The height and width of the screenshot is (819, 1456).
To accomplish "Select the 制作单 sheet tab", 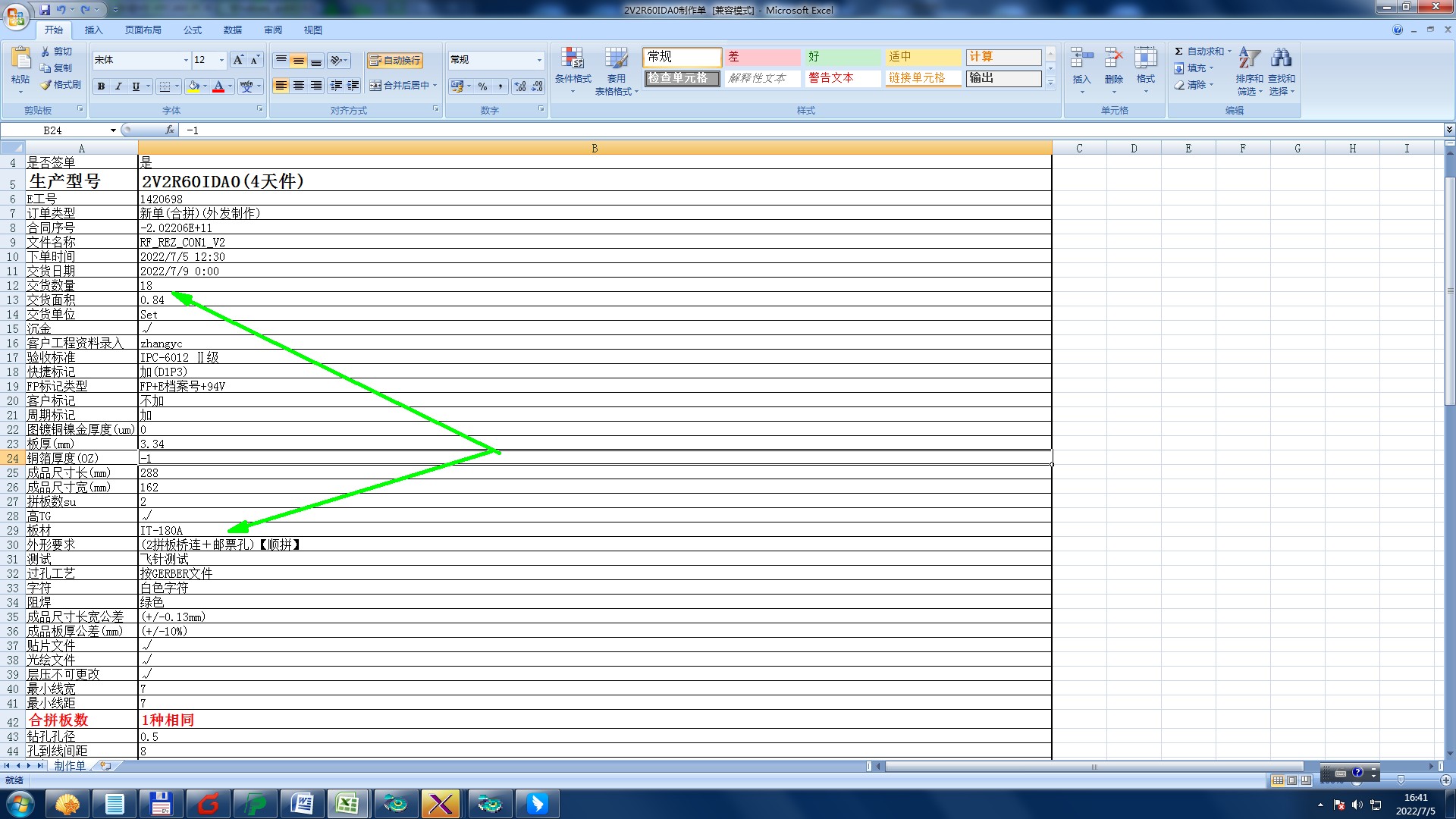I will (70, 766).
